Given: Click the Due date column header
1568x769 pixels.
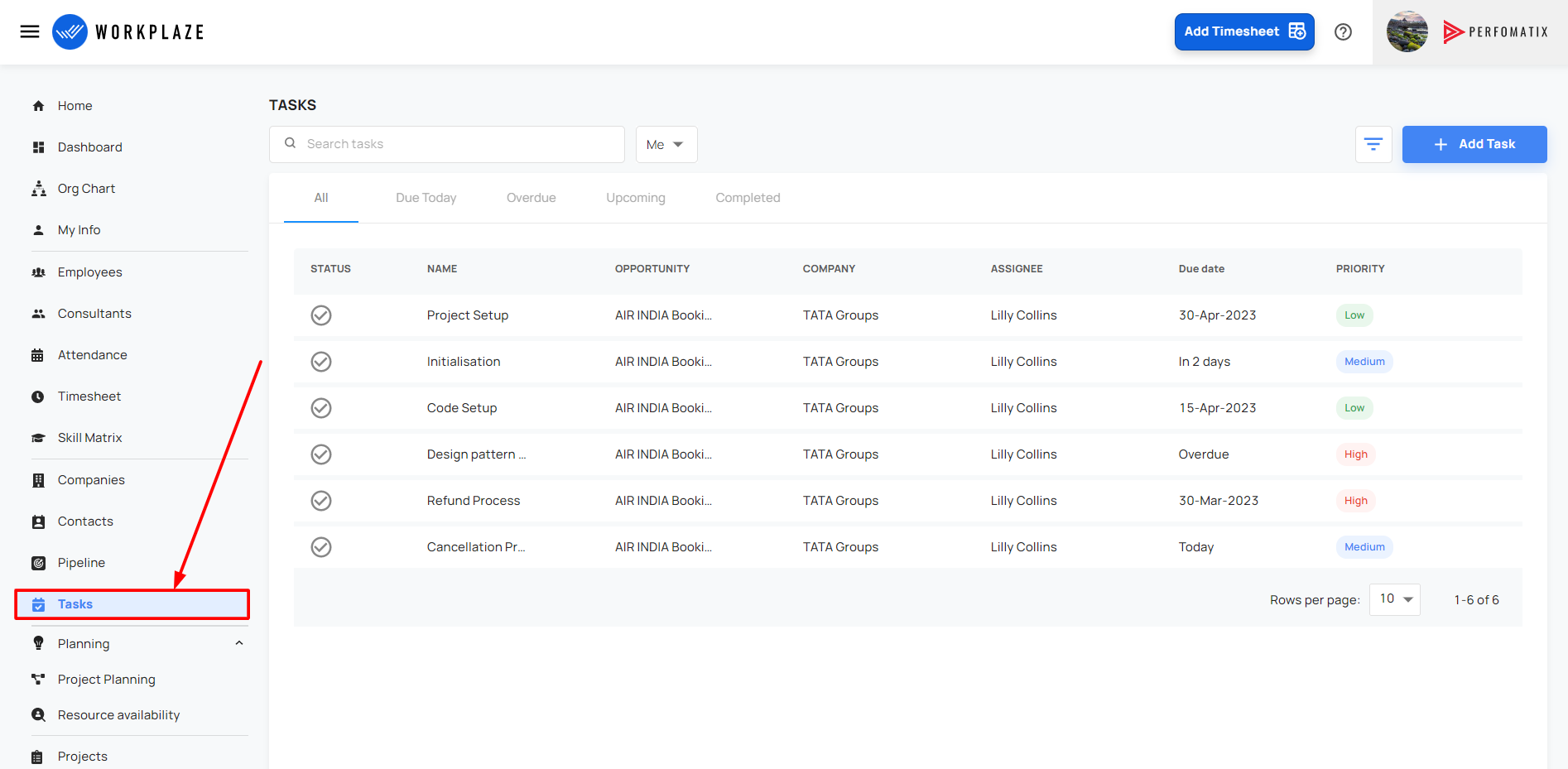Looking at the screenshot, I should (x=1201, y=269).
